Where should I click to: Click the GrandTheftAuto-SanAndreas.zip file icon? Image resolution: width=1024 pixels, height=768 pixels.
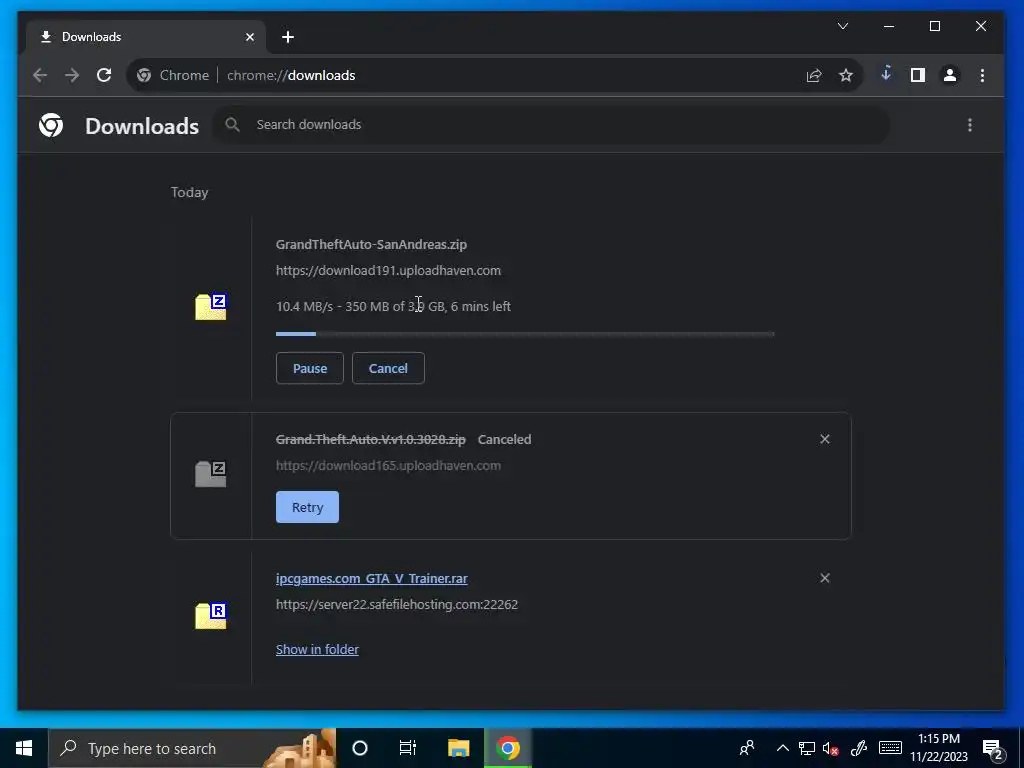(210, 306)
